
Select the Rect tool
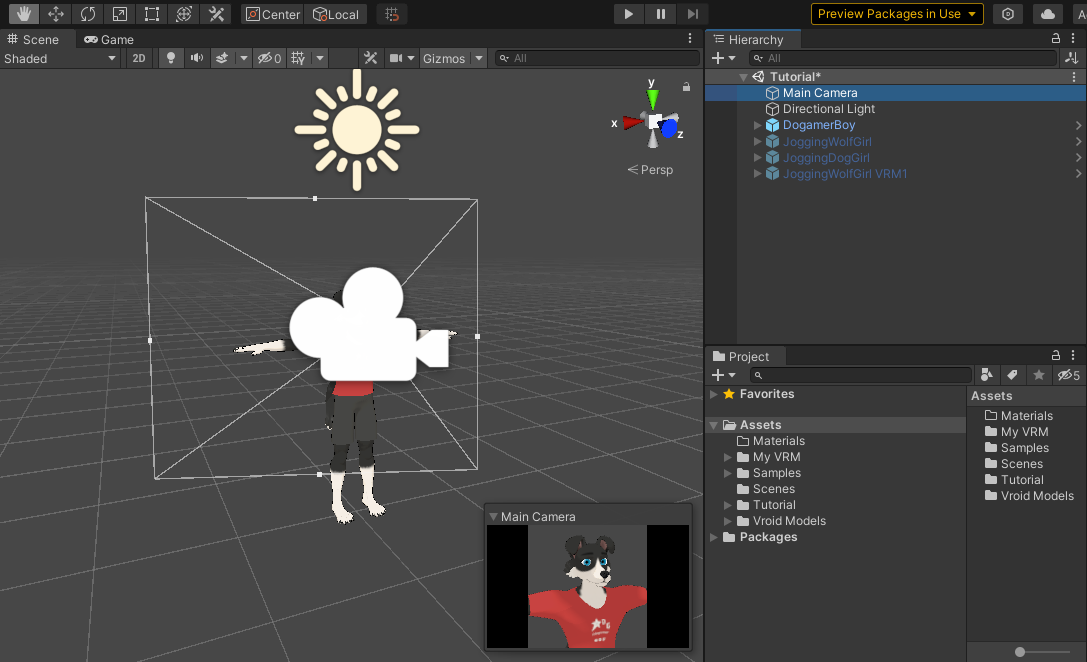tap(151, 14)
